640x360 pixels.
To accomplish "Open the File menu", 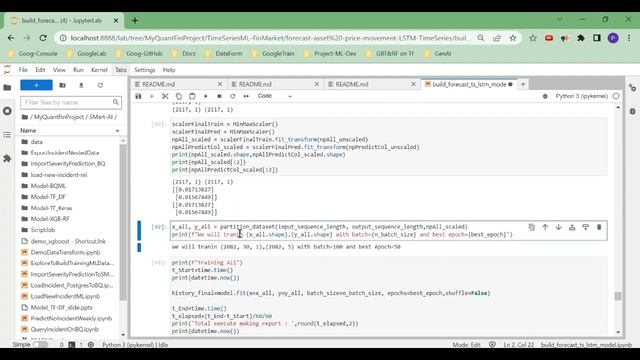I will point(23,70).
